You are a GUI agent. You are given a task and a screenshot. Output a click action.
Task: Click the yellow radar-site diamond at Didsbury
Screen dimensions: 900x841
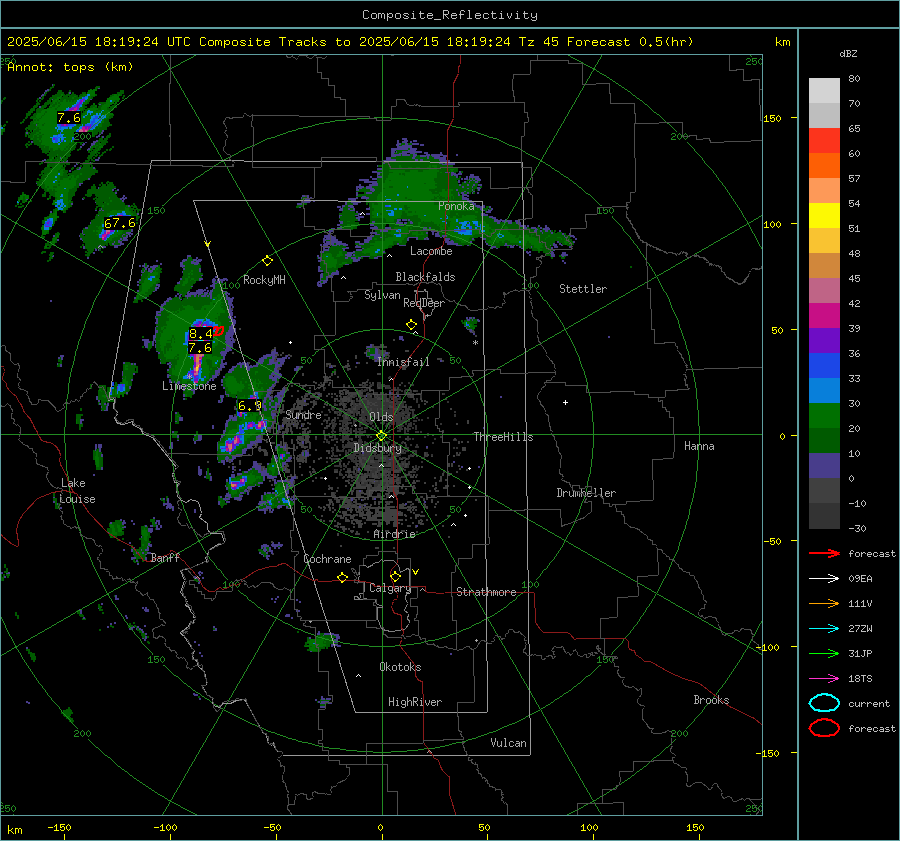381,436
